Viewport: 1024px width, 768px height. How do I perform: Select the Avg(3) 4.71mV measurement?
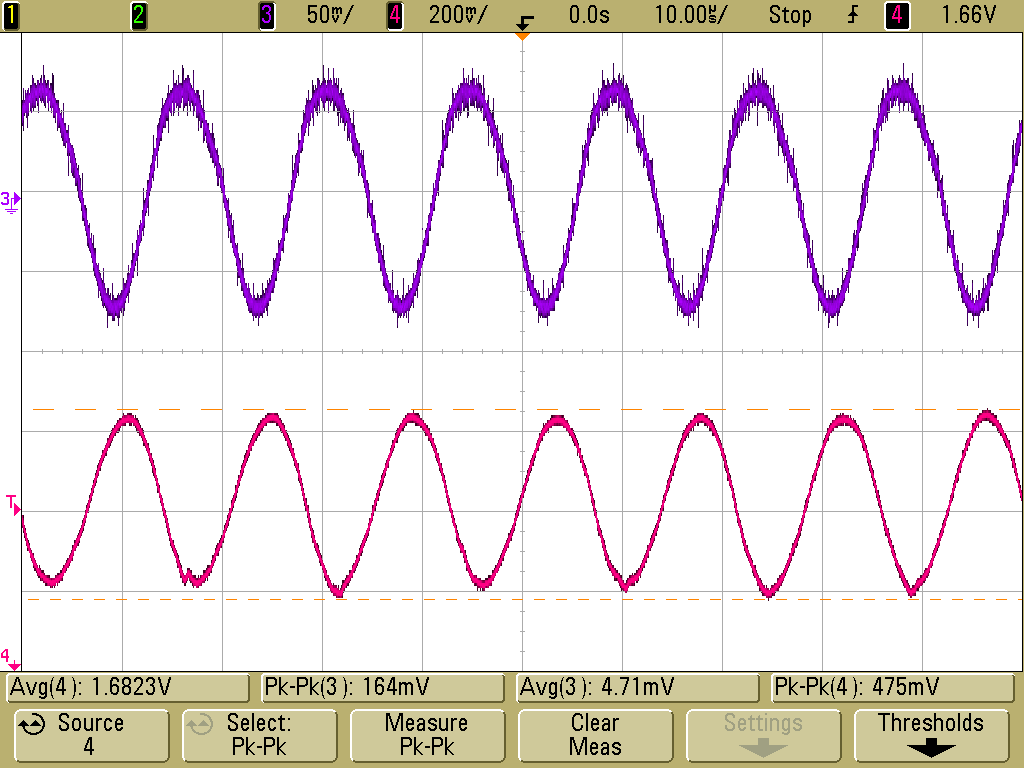pyautogui.click(x=637, y=688)
